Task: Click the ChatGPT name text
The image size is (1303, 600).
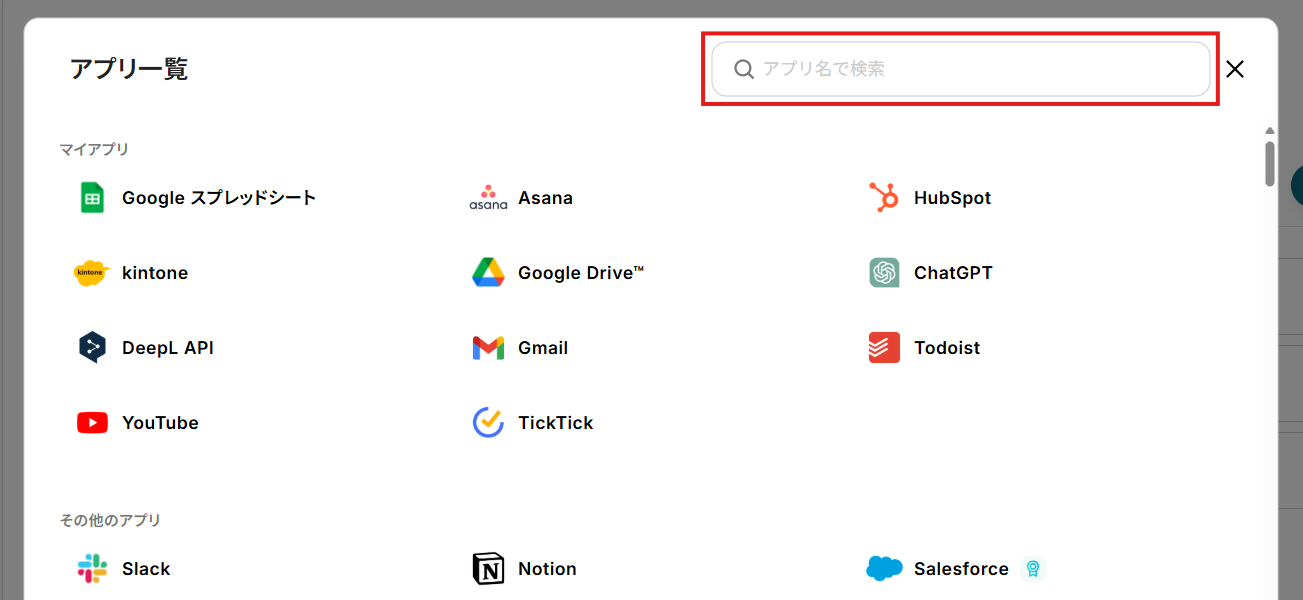Action: [953, 273]
